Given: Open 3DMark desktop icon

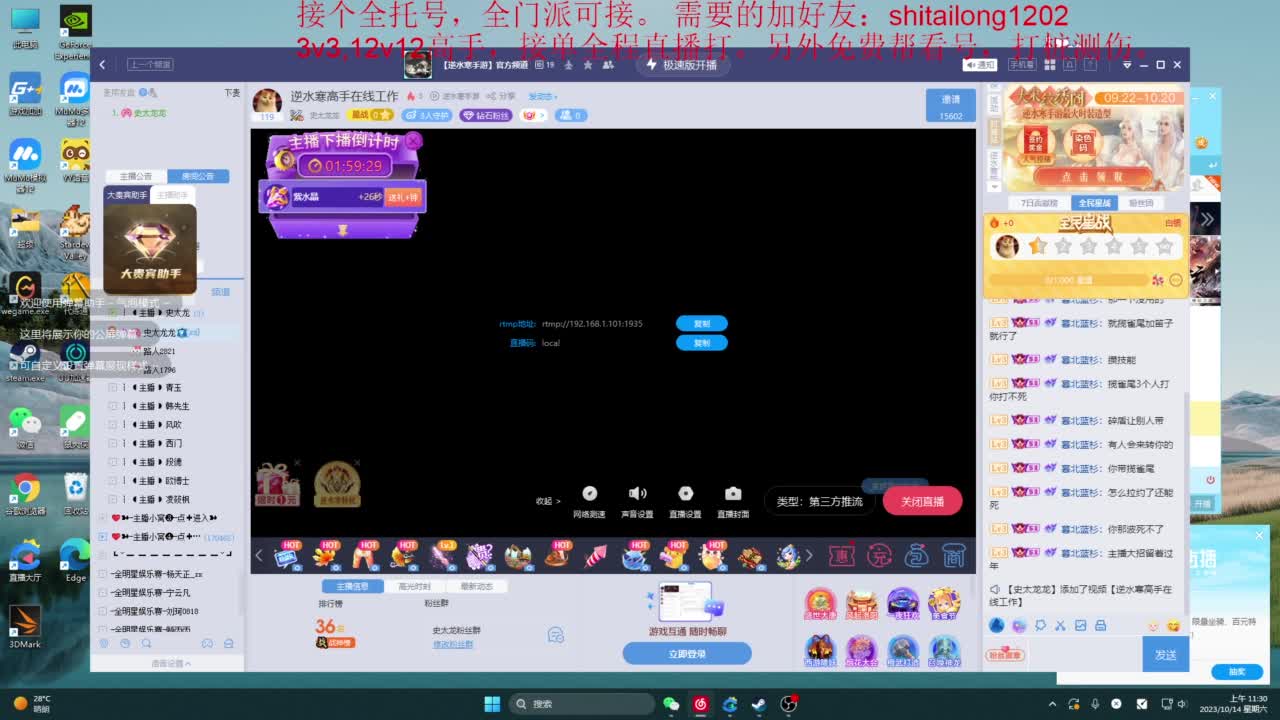Looking at the screenshot, I should point(24,627).
